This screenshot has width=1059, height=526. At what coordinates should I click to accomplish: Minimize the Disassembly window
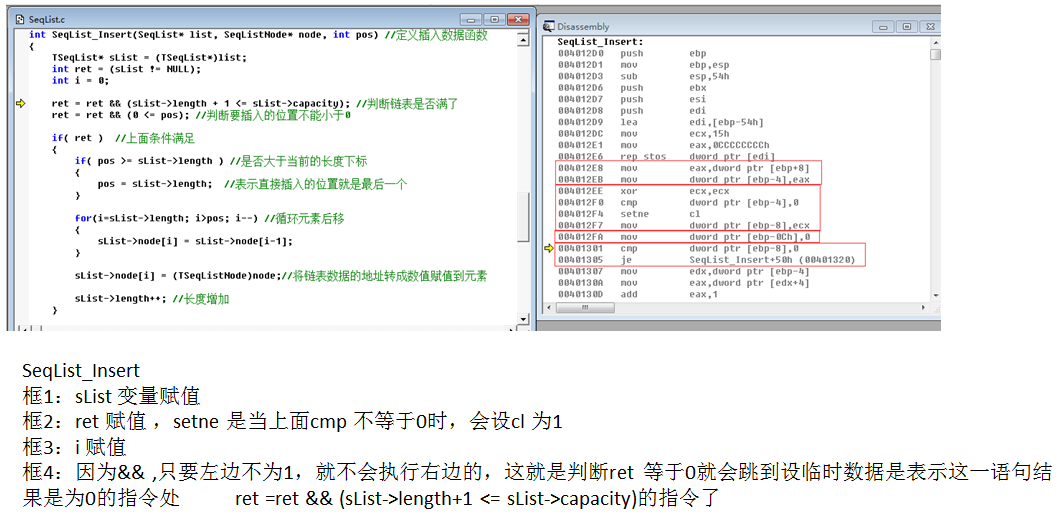tap(881, 27)
